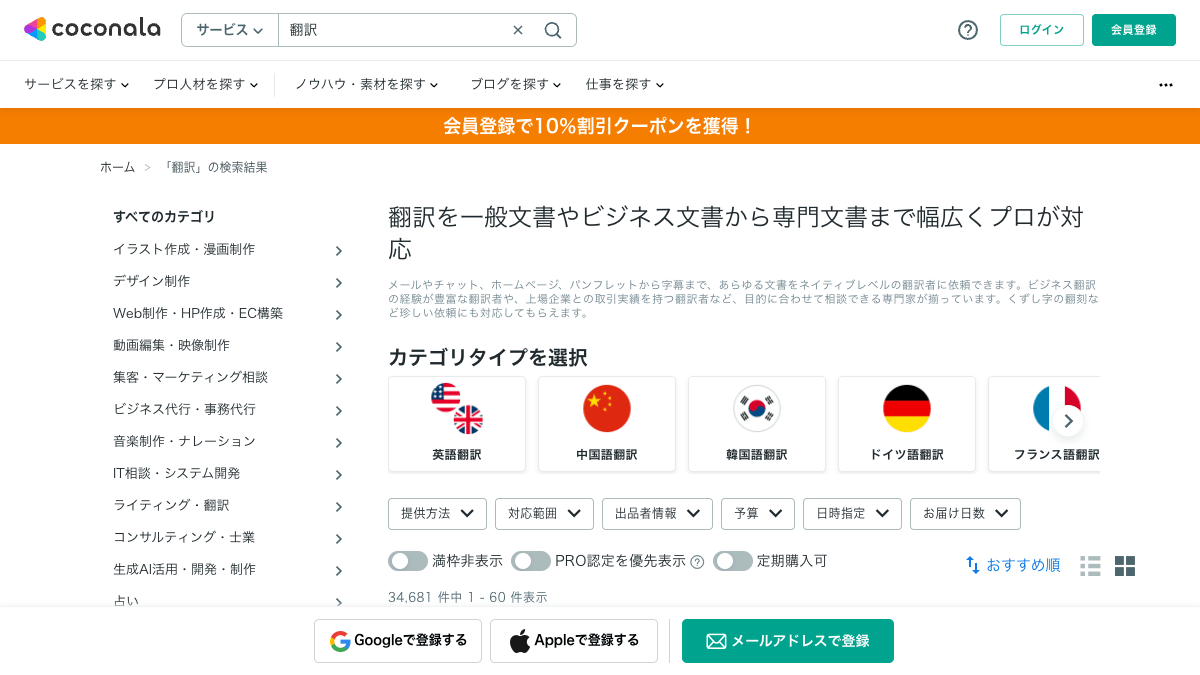The image size is (1200, 675).
Task: Click the ログイン button
Action: pos(1042,30)
